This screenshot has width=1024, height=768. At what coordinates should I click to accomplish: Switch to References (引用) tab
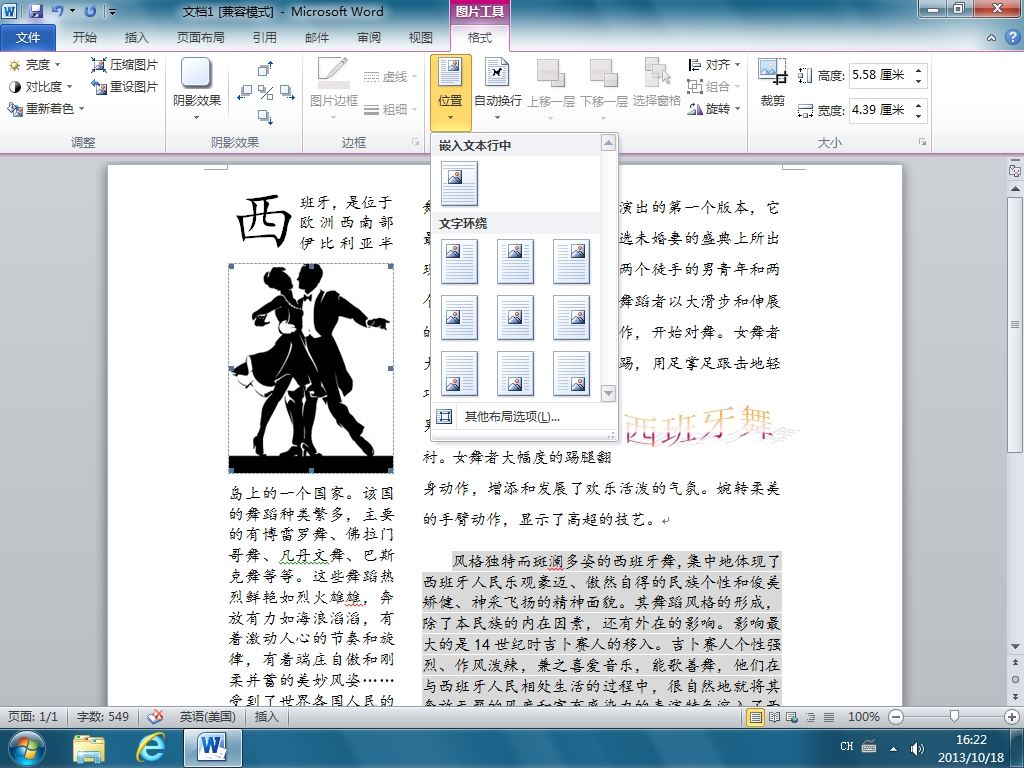coord(264,38)
